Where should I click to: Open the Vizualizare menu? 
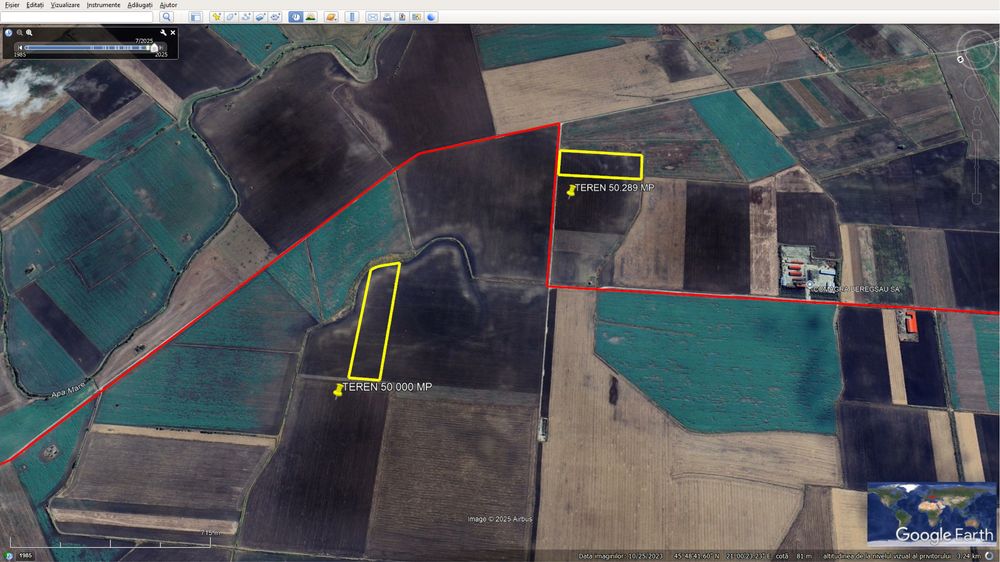tap(65, 5)
